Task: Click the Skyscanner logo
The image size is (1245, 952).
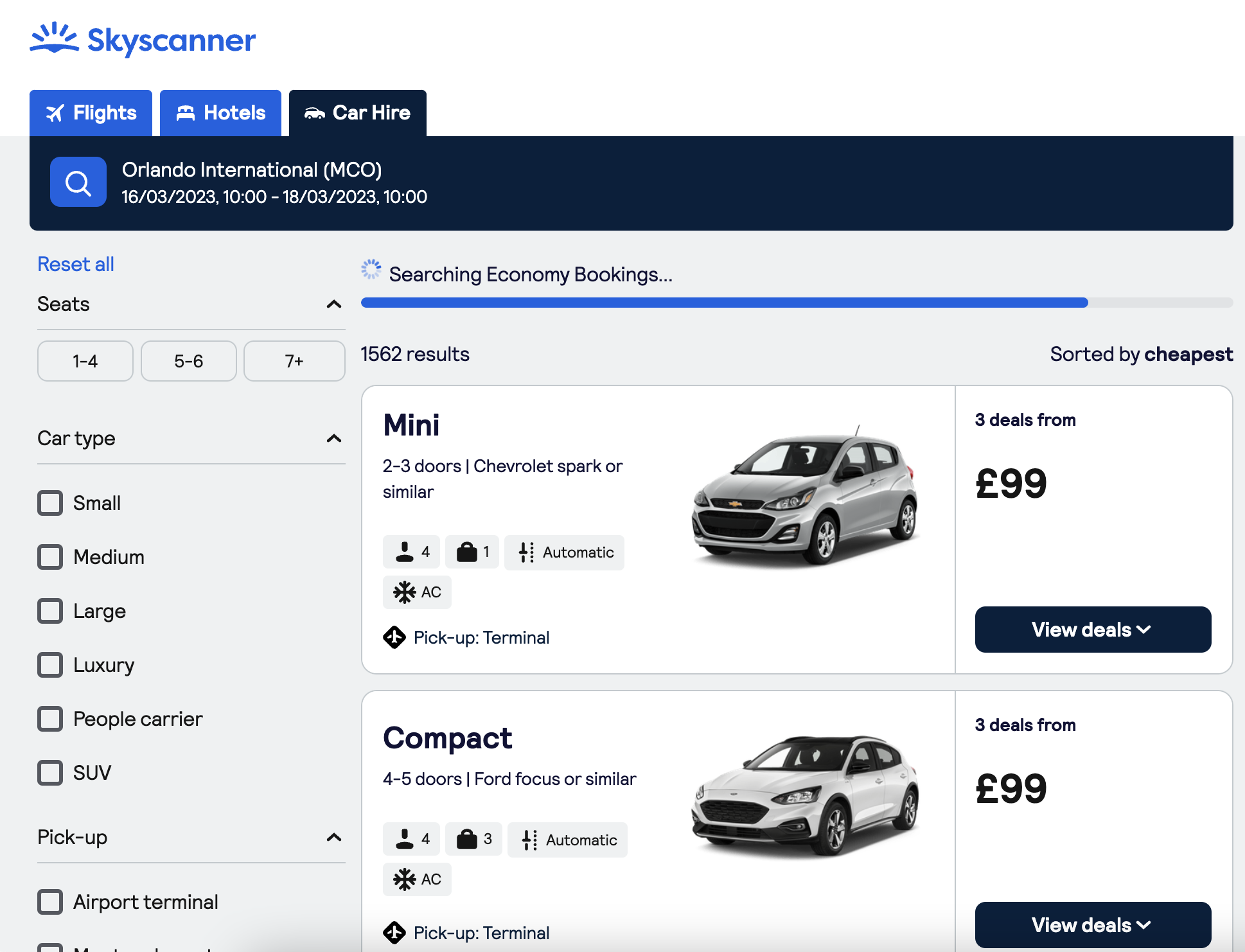Action: pyautogui.click(x=143, y=39)
